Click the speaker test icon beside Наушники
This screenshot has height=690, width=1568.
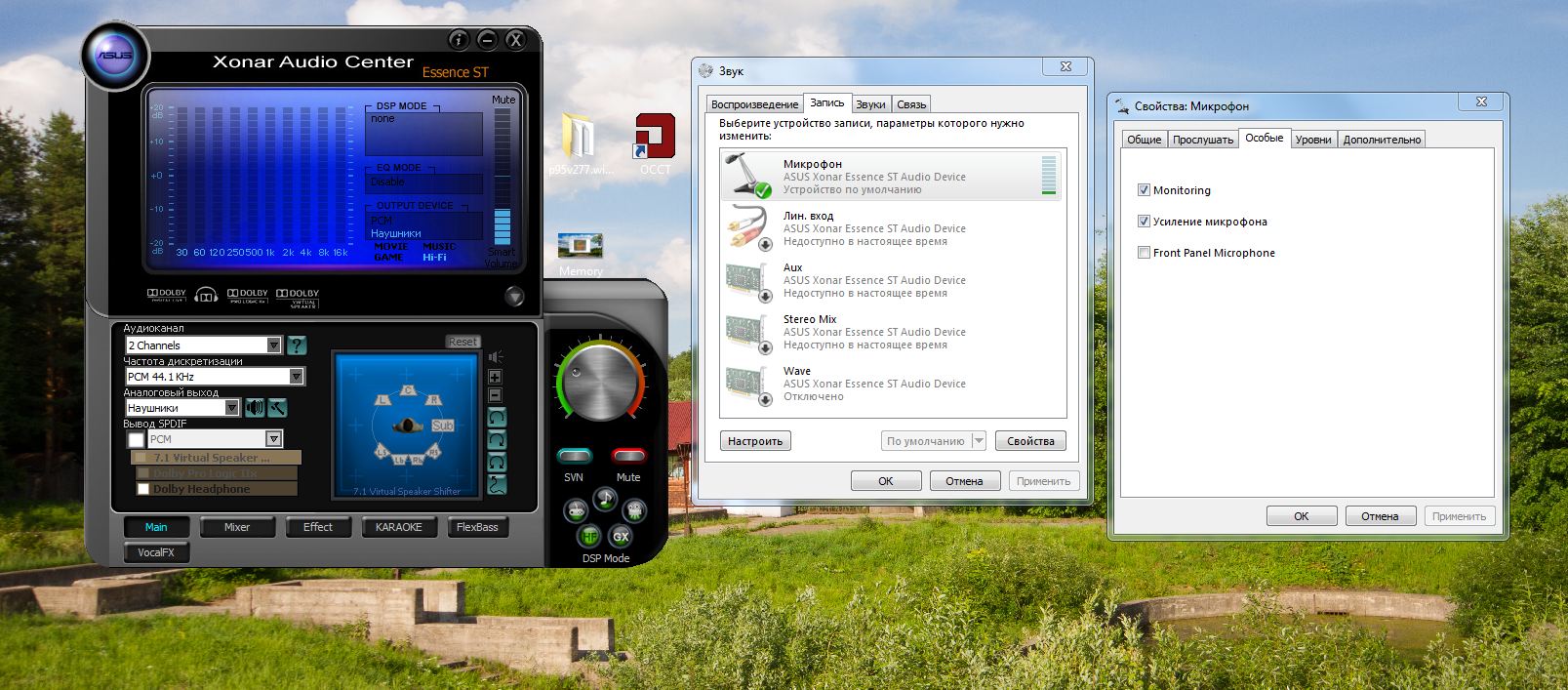click(x=255, y=408)
